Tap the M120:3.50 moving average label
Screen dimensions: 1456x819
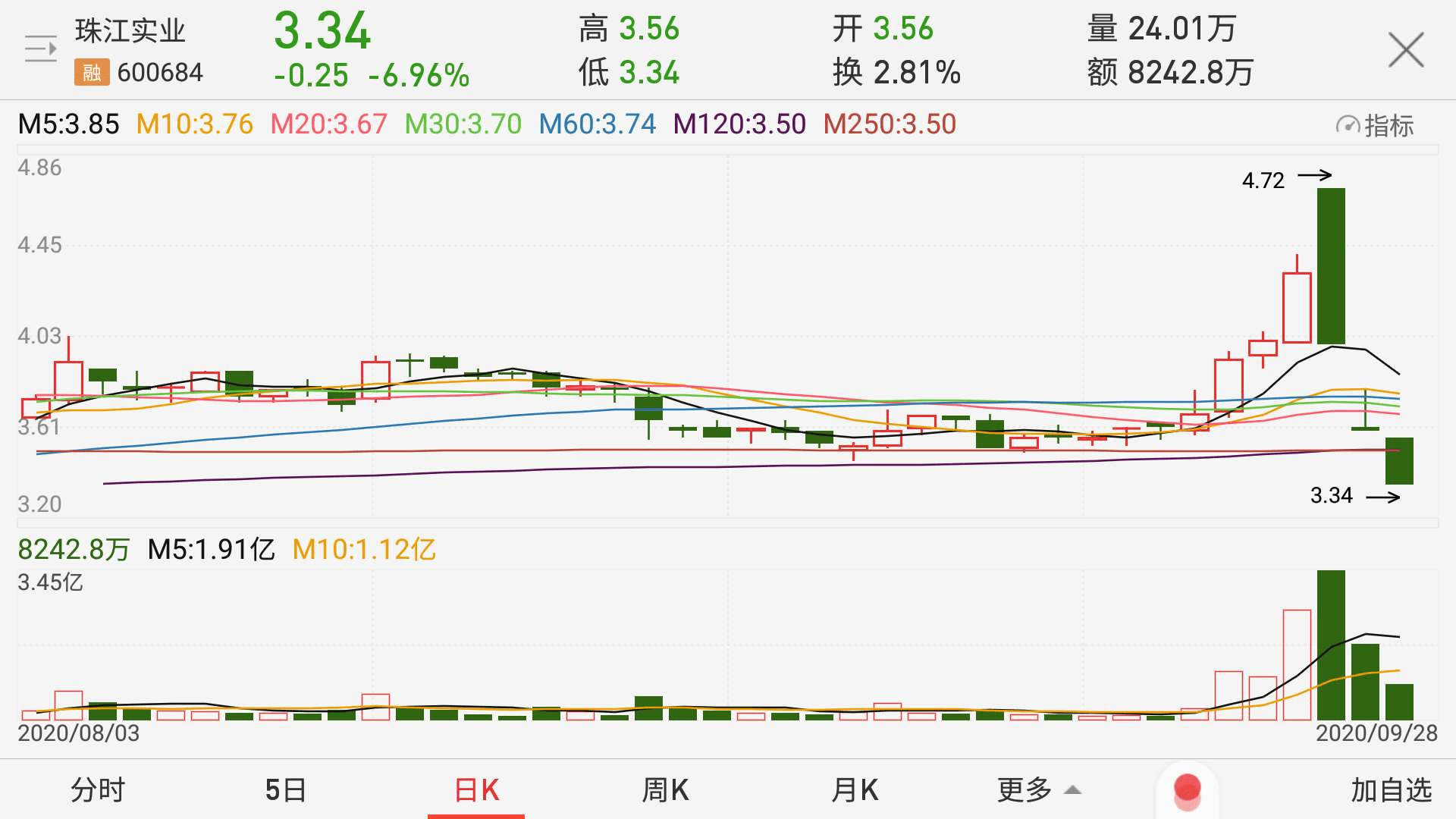pyautogui.click(x=739, y=124)
